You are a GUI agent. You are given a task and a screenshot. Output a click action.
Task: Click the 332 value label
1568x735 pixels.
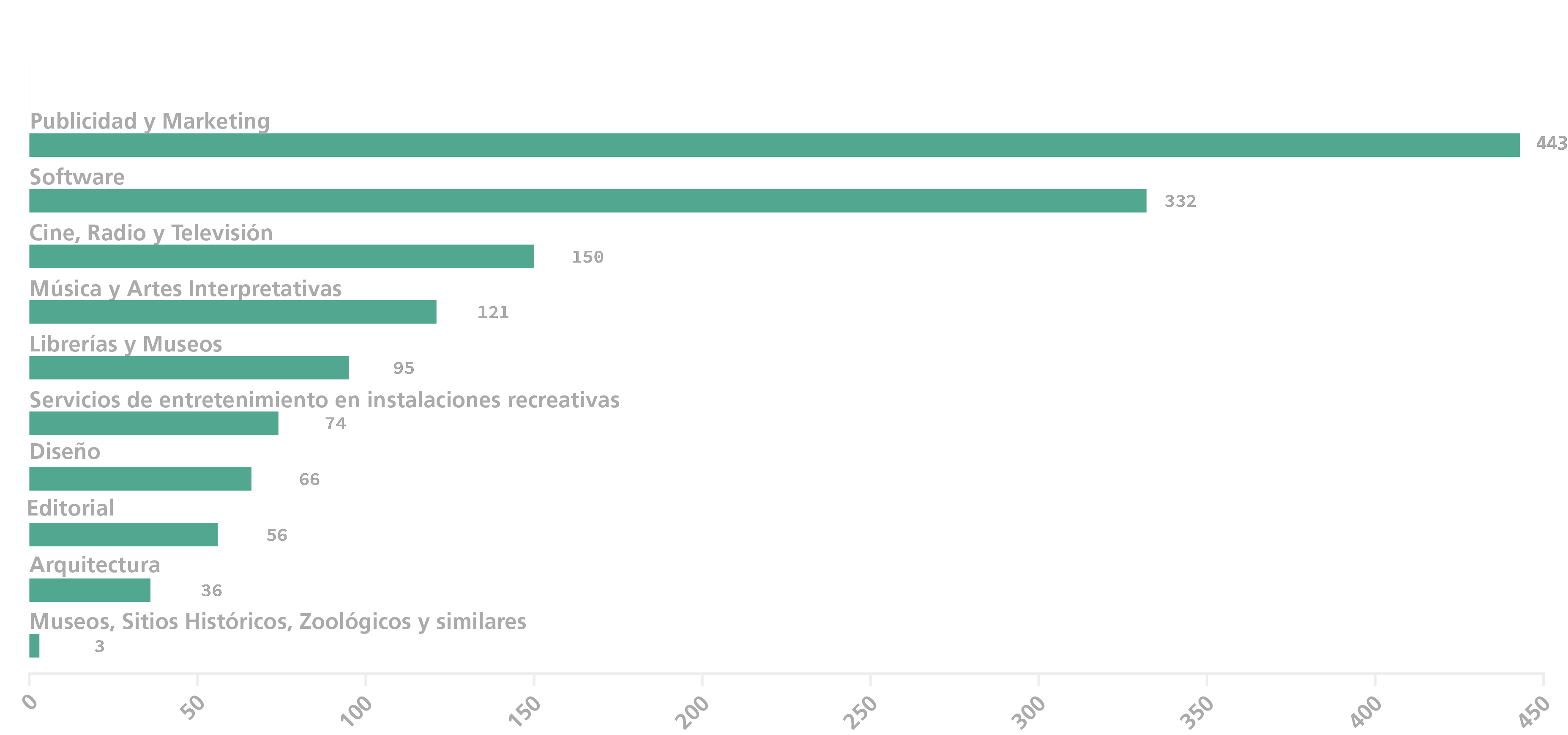click(x=1180, y=202)
